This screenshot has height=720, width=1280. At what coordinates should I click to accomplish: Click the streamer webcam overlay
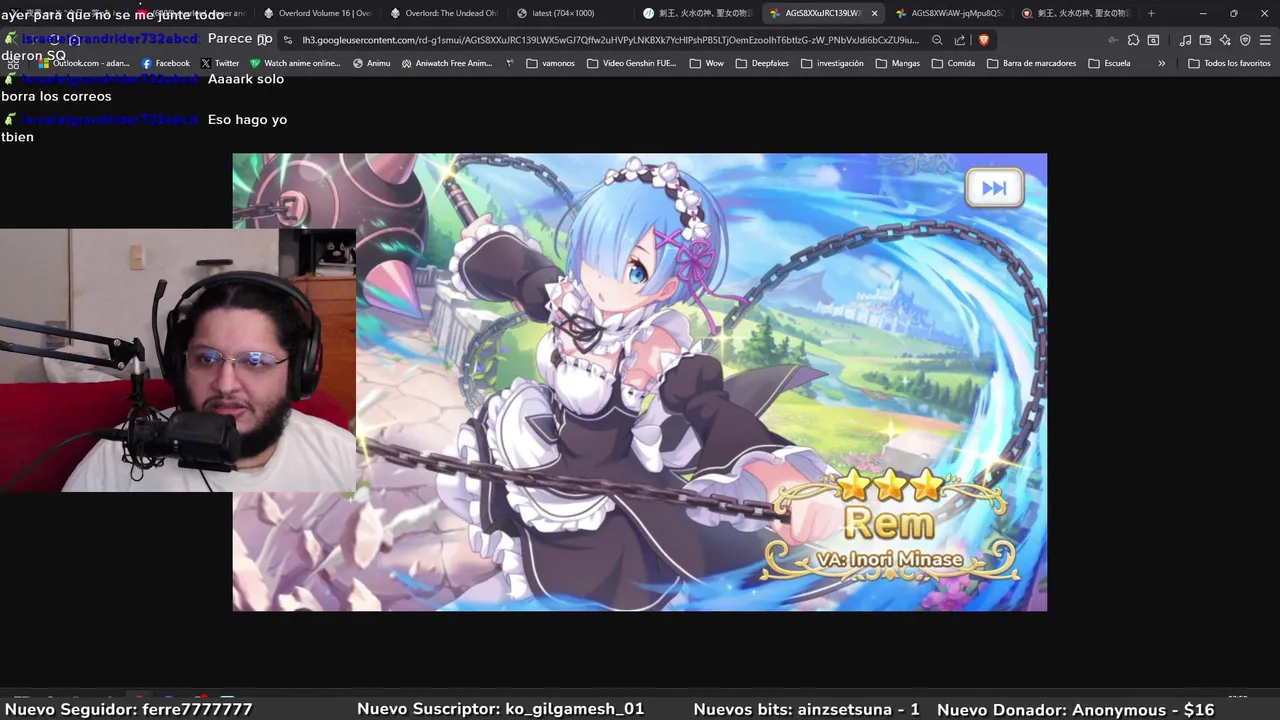[x=178, y=360]
